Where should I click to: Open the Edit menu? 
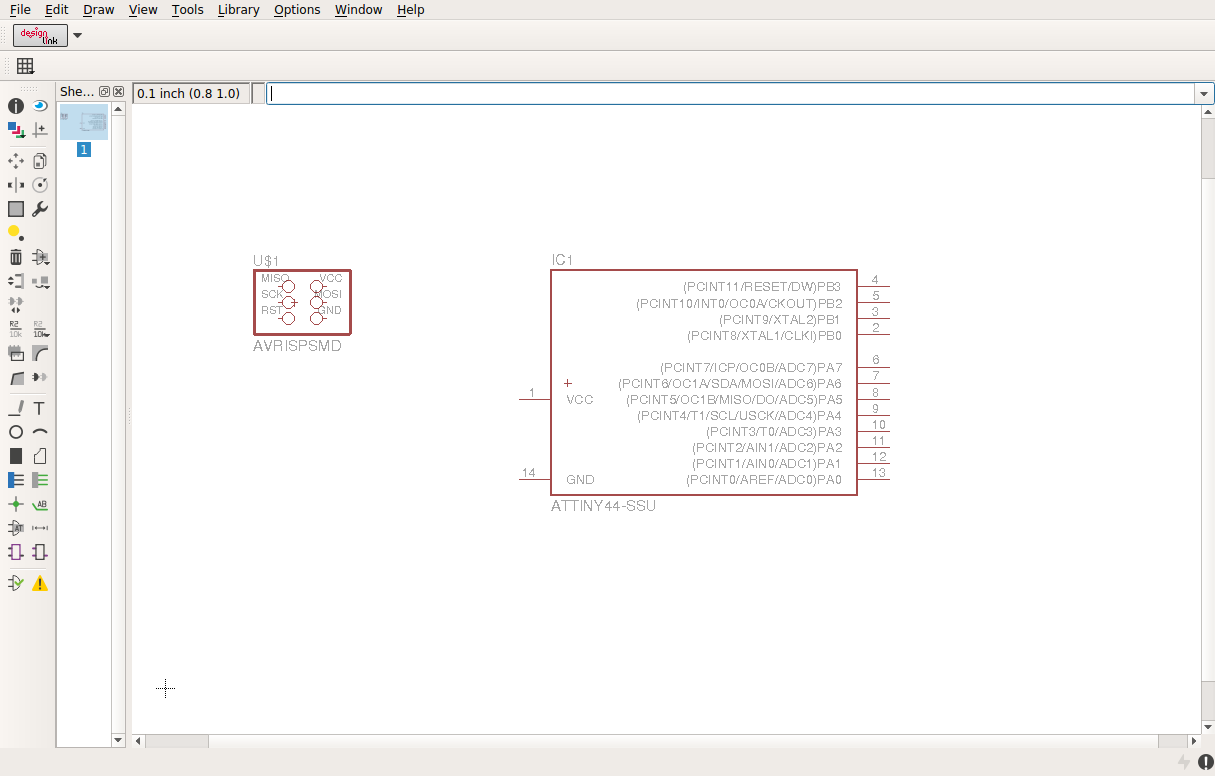click(56, 9)
